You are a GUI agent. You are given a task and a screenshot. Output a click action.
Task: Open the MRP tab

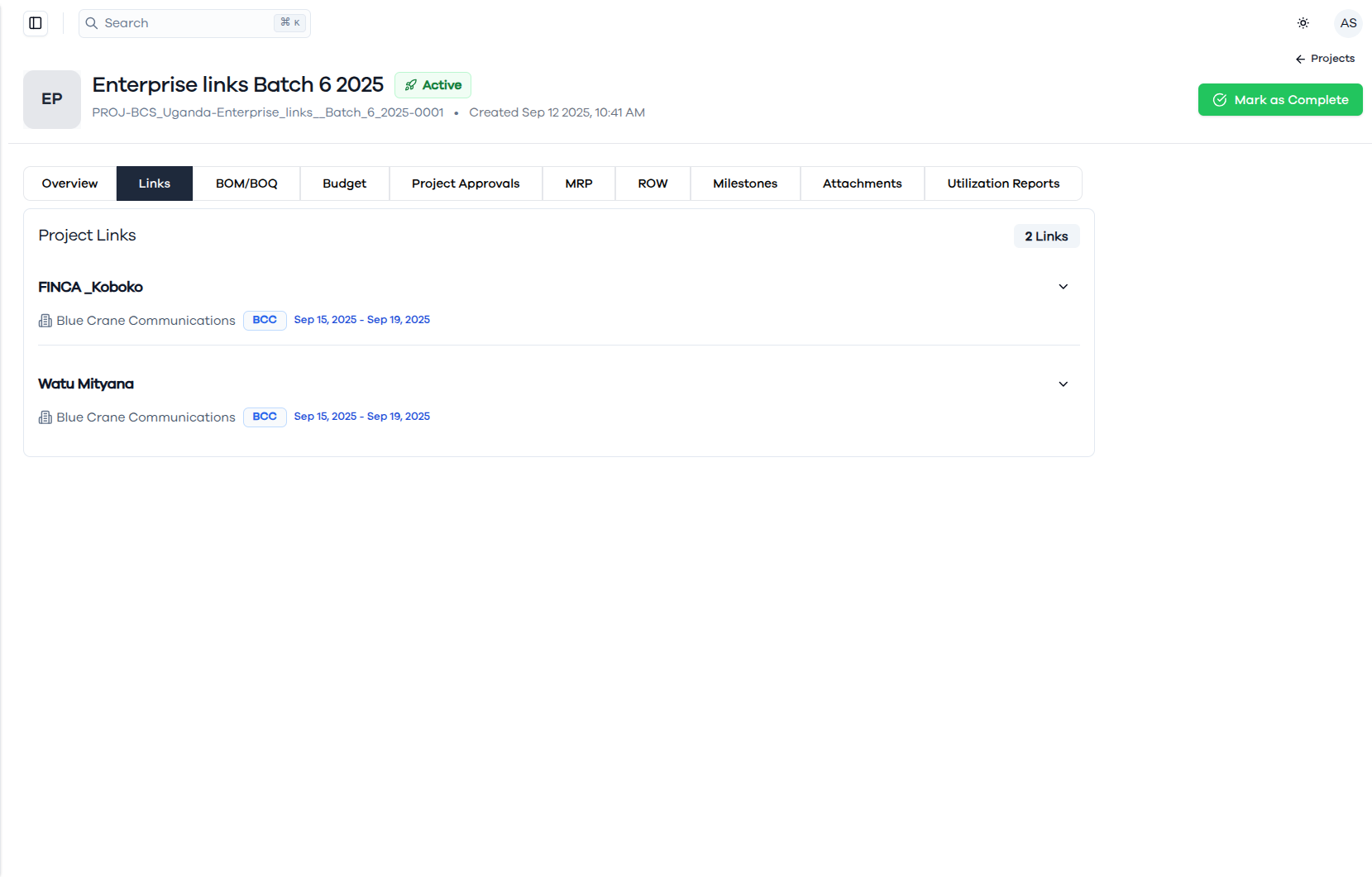point(579,184)
